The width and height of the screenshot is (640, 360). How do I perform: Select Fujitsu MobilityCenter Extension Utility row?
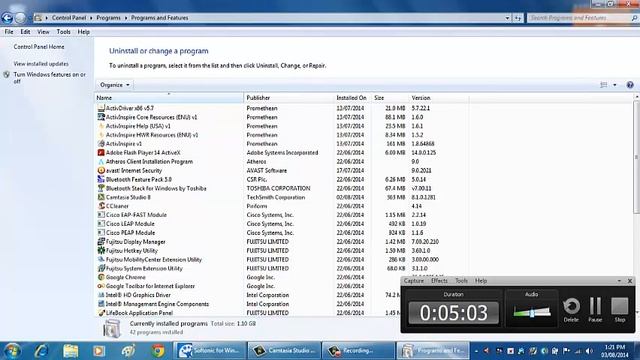click(282, 260)
